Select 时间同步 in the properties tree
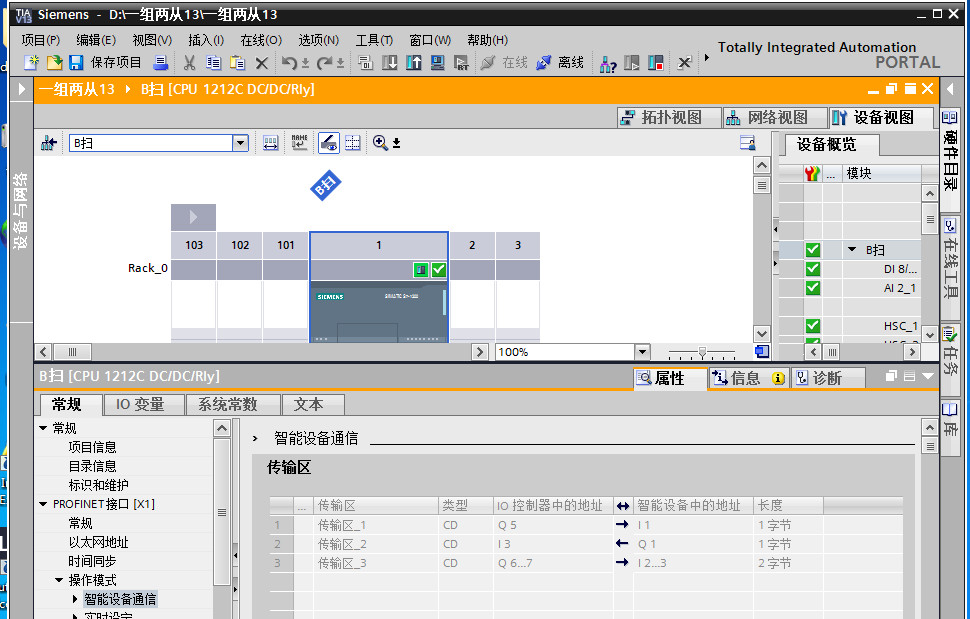970x619 pixels. click(92, 561)
